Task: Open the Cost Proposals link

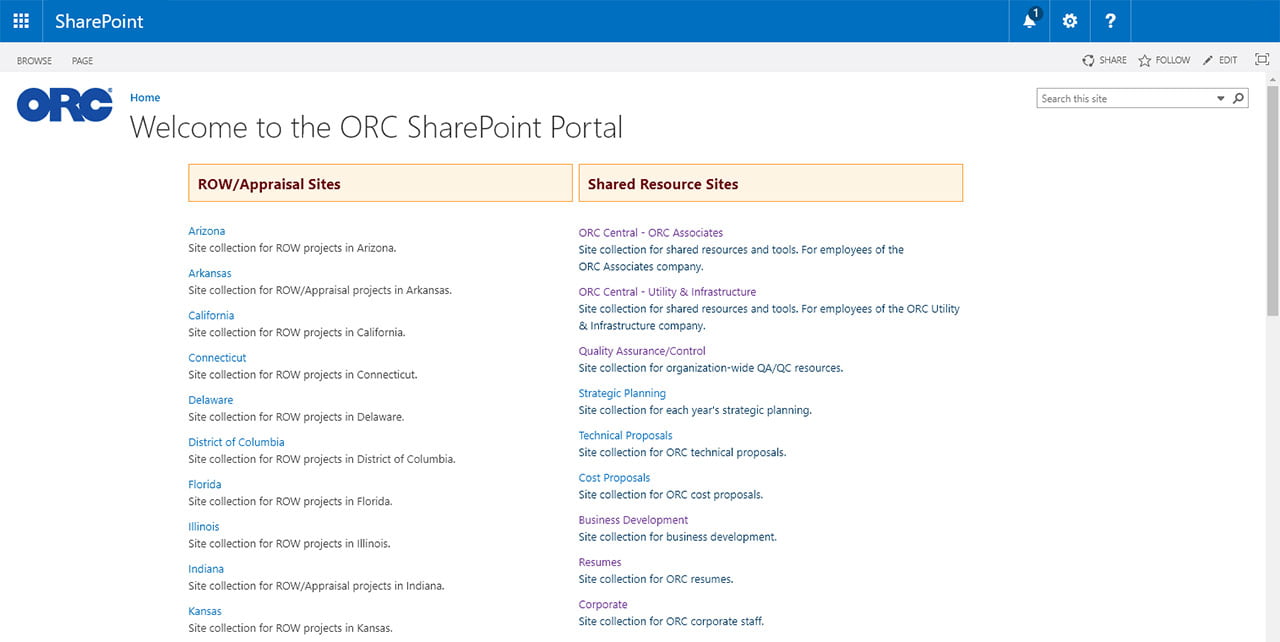Action: (x=614, y=477)
